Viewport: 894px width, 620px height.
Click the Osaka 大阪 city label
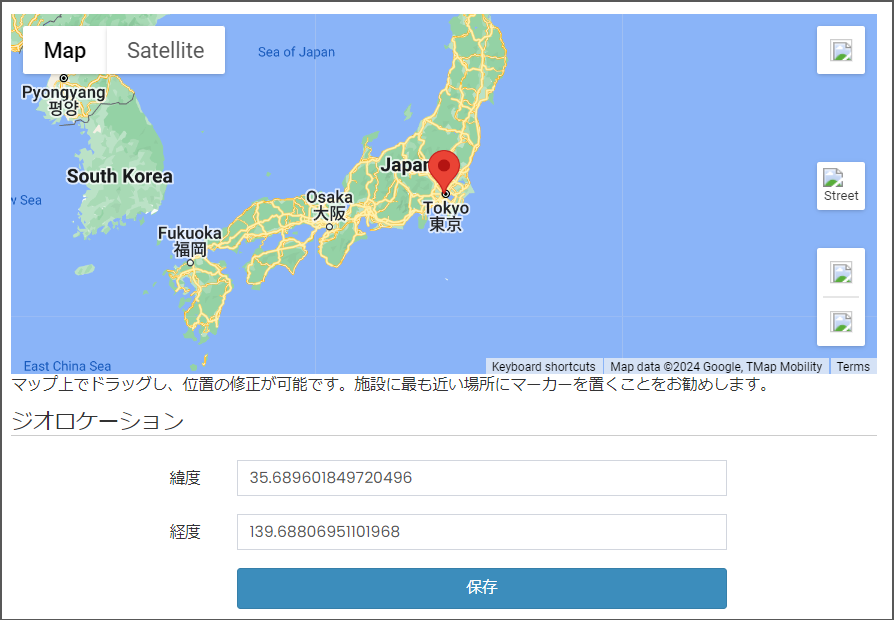pyautogui.click(x=329, y=205)
